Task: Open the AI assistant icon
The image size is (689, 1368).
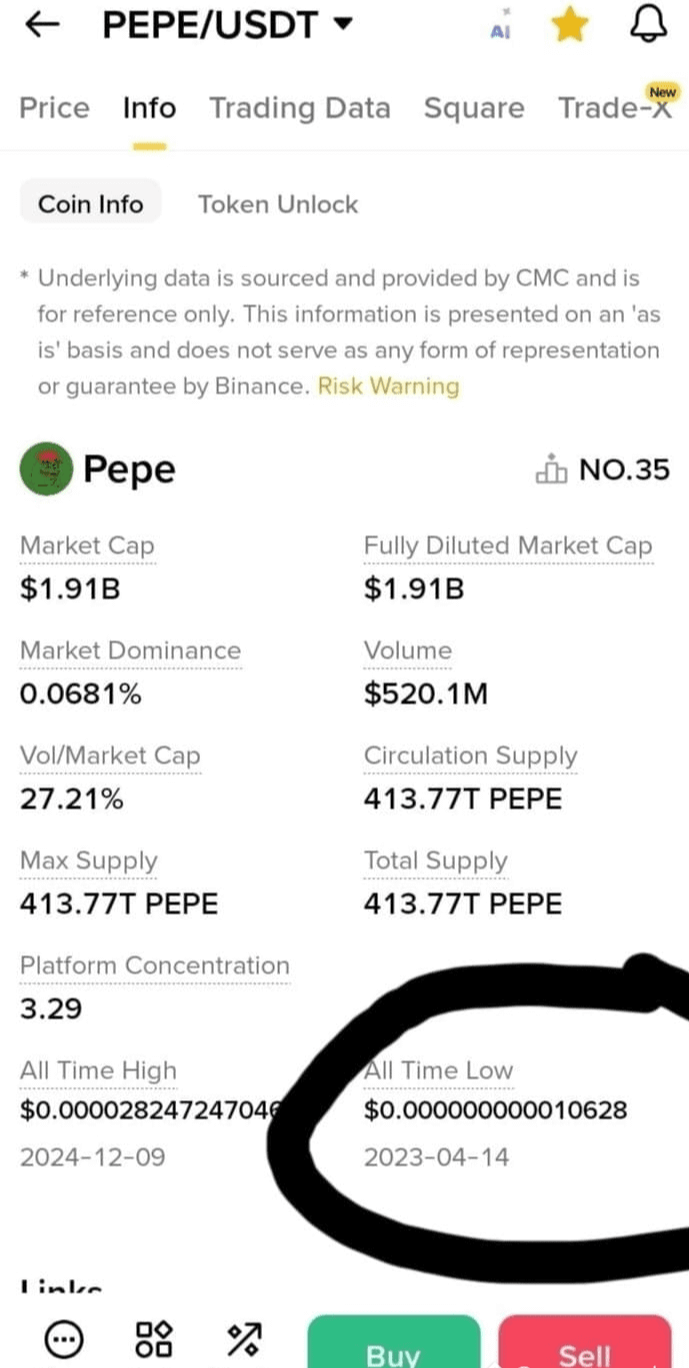Action: pos(501,27)
